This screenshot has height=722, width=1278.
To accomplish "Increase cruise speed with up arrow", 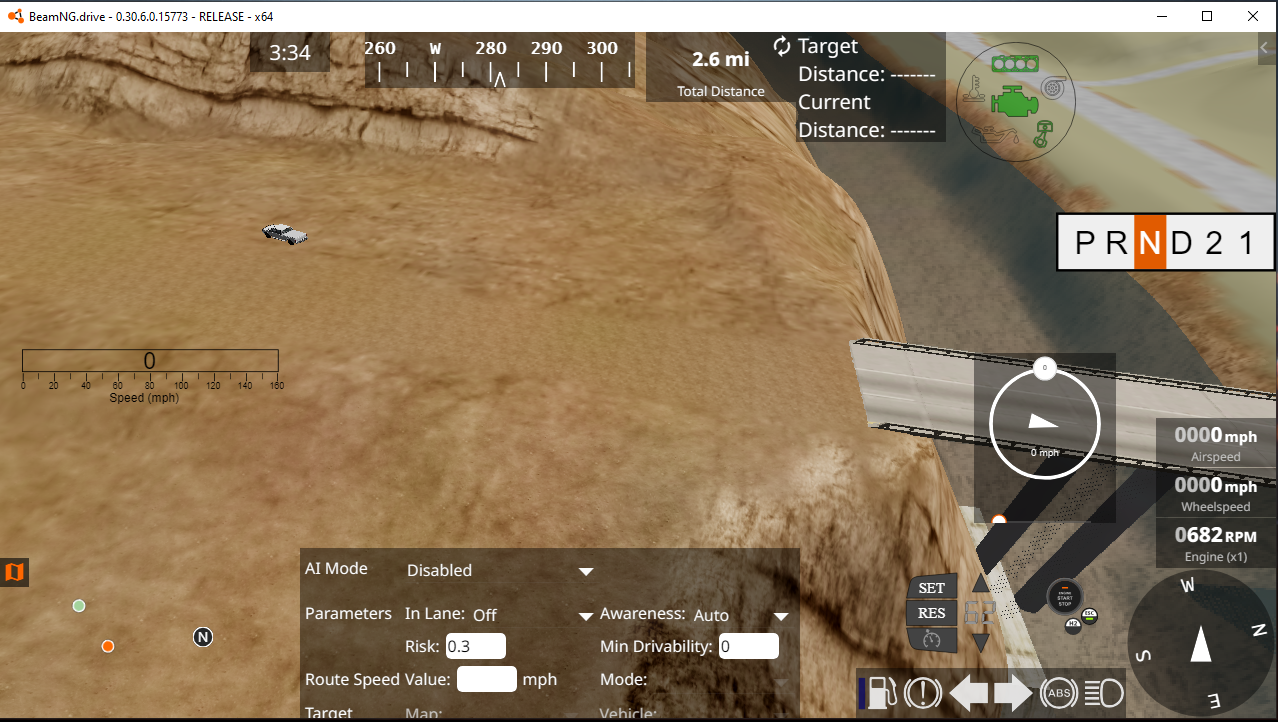I will (x=981, y=583).
